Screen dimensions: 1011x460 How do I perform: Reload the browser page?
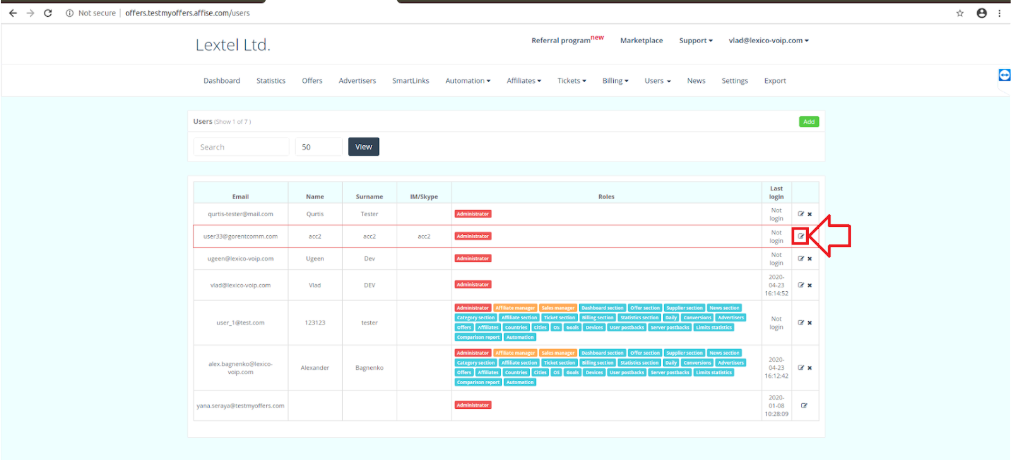(x=48, y=13)
